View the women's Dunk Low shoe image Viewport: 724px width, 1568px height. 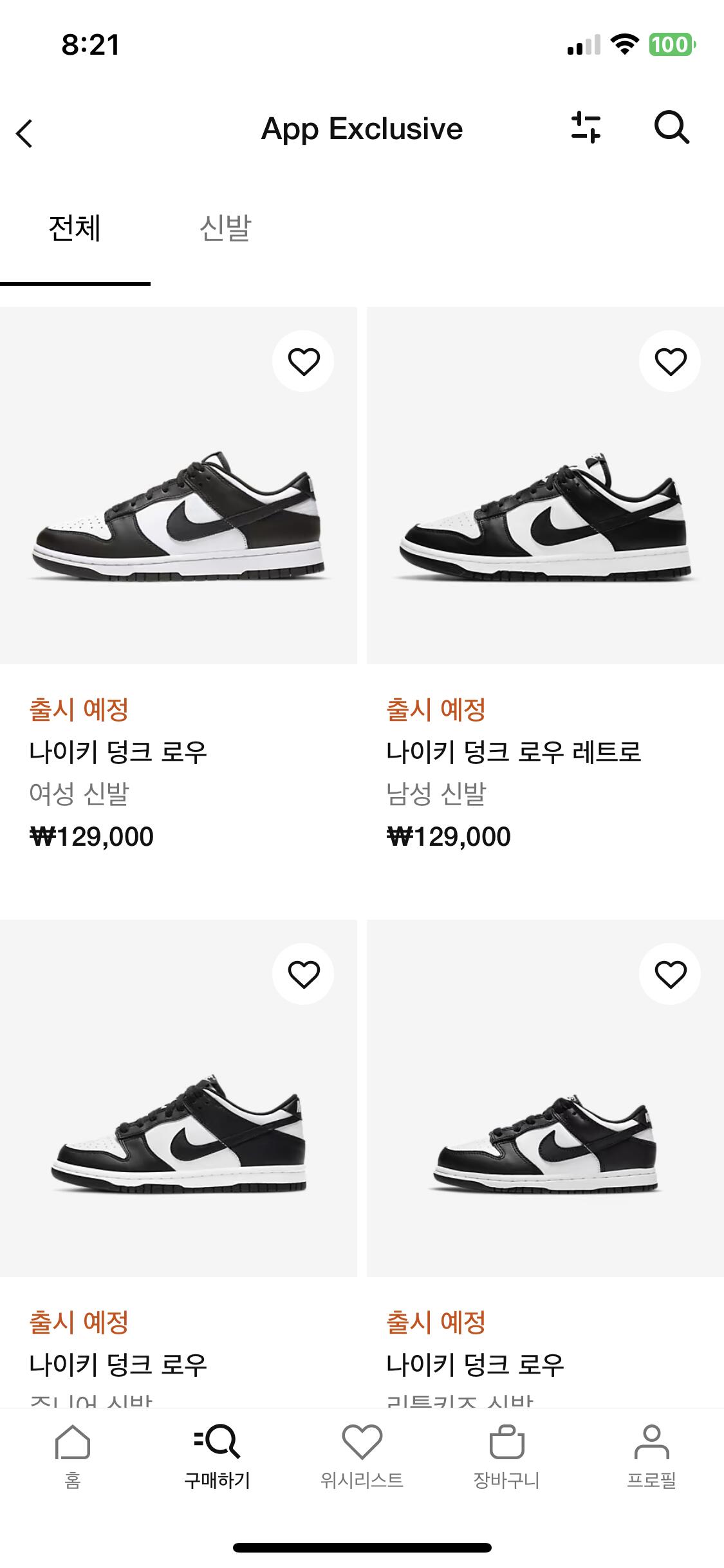click(178, 515)
